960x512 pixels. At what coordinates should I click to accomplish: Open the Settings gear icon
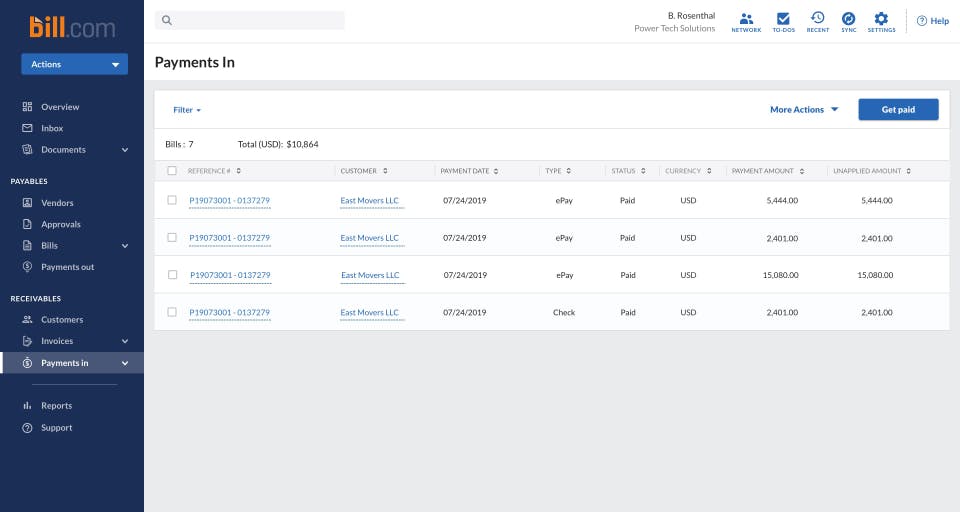(881, 19)
